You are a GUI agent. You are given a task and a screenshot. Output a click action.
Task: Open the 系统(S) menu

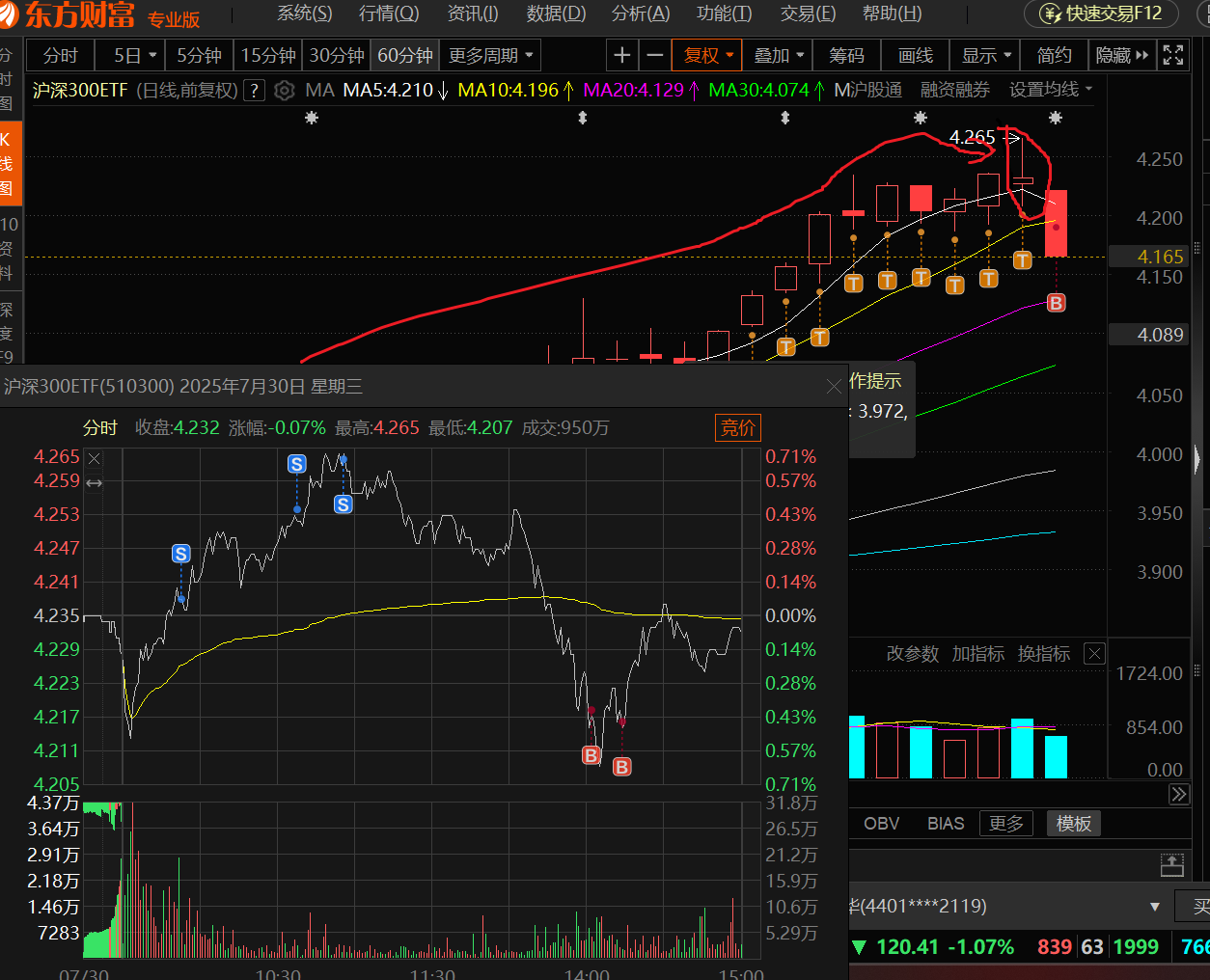pyautogui.click(x=305, y=14)
